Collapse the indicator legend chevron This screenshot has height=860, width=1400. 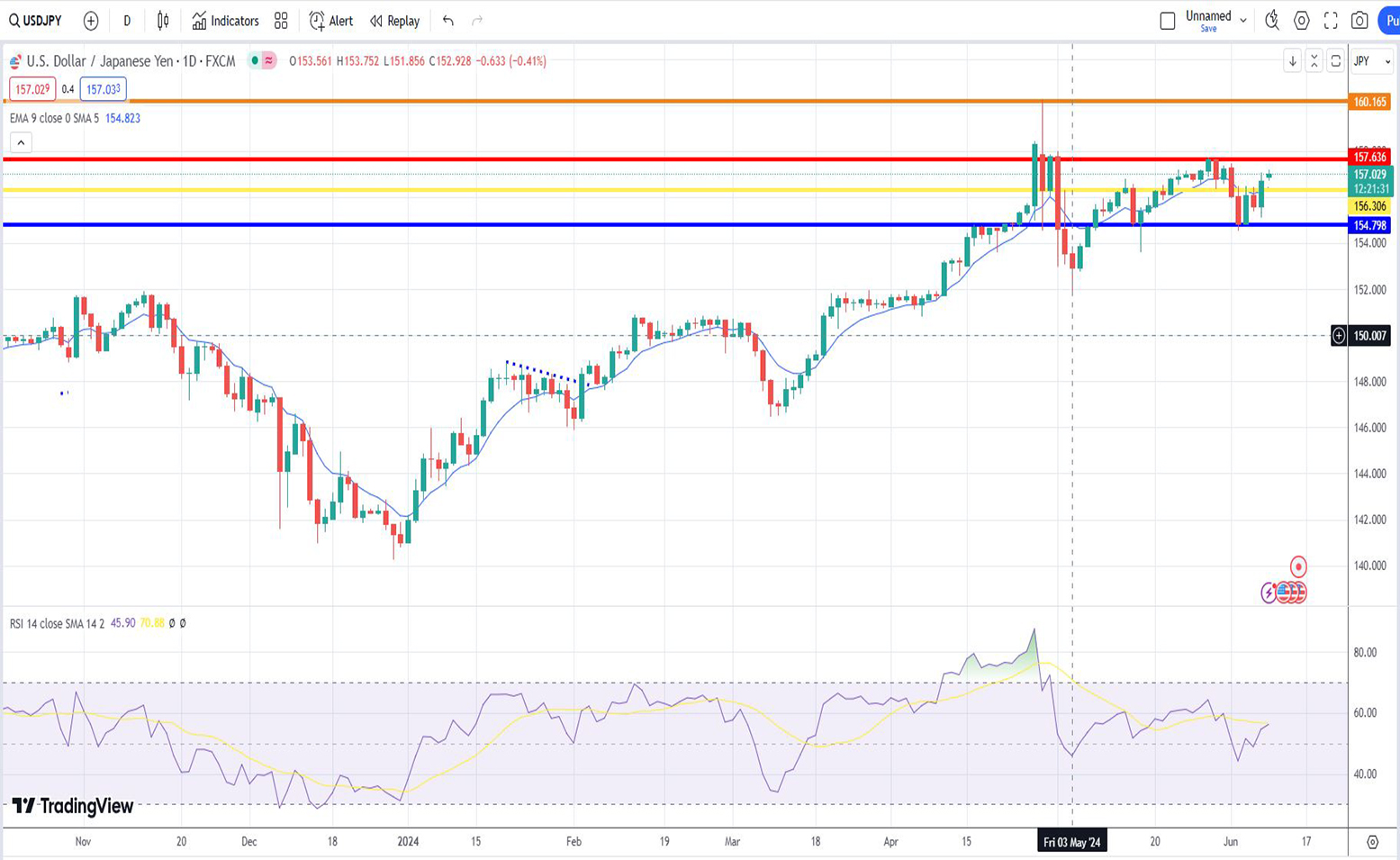21,142
